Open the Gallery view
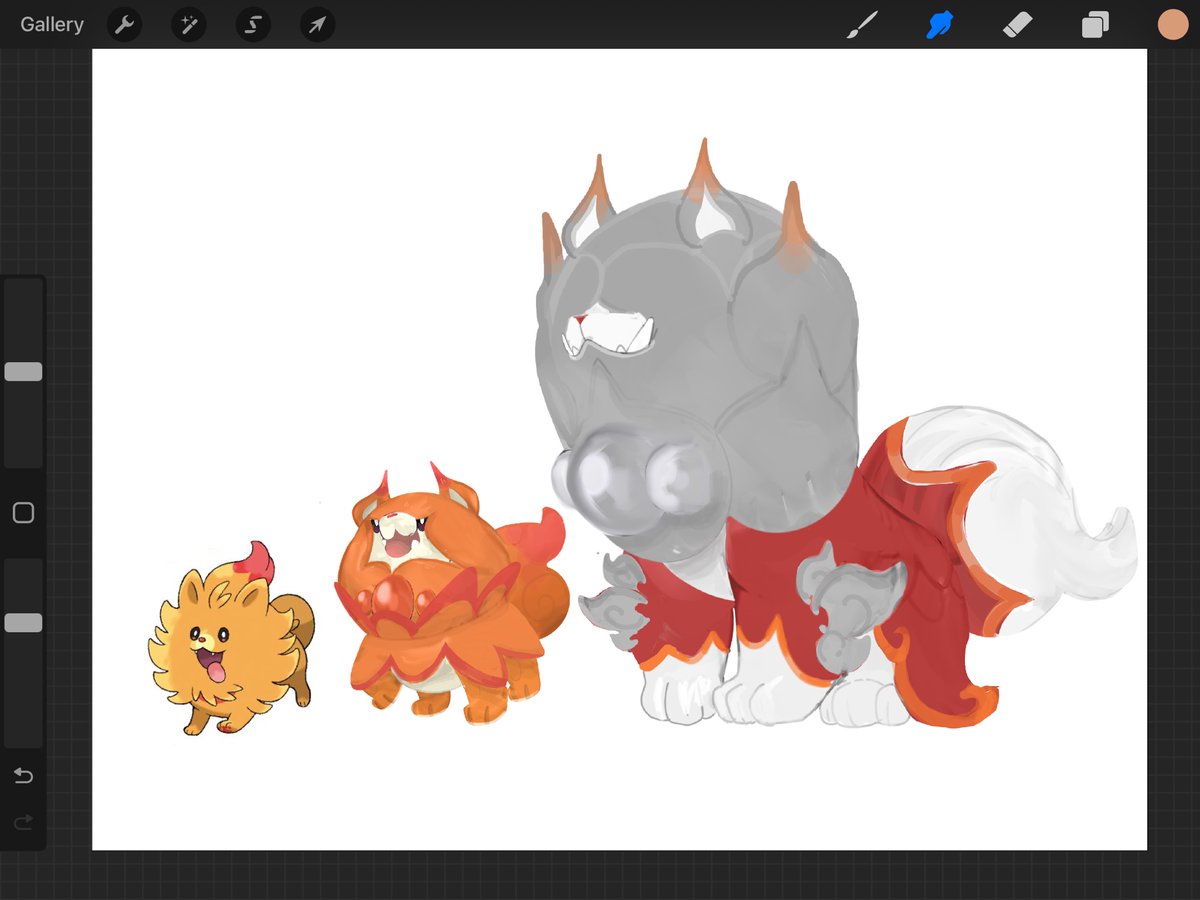Image resolution: width=1200 pixels, height=900 pixels. coord(52,25)
